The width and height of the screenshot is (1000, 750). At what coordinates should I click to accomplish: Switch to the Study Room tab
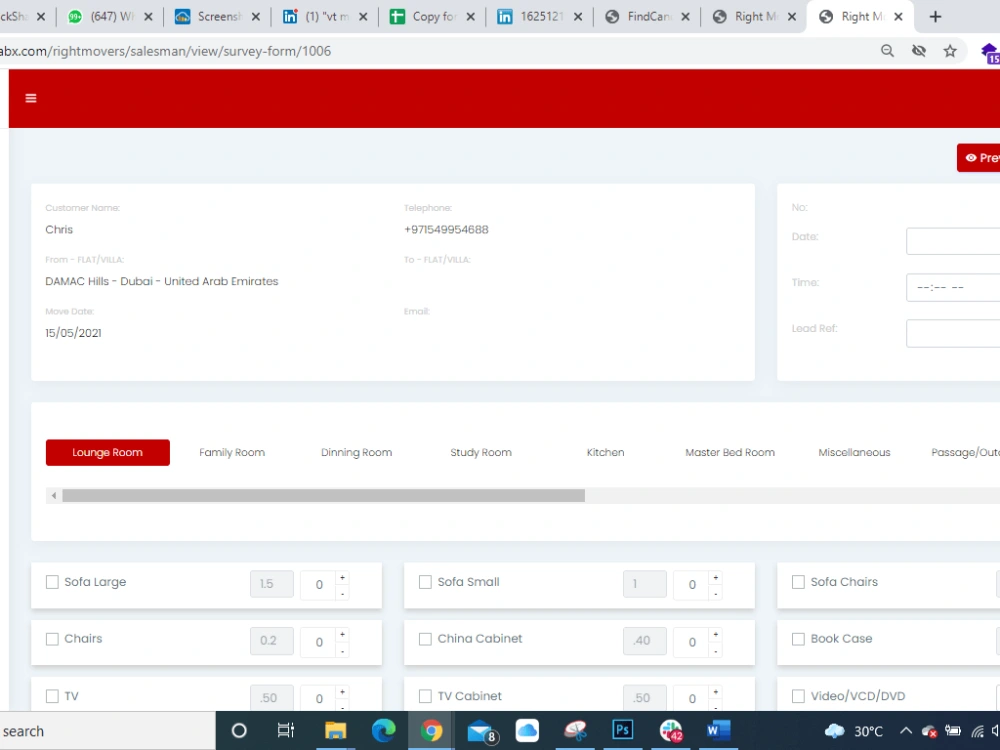click(x=481, y=452)
